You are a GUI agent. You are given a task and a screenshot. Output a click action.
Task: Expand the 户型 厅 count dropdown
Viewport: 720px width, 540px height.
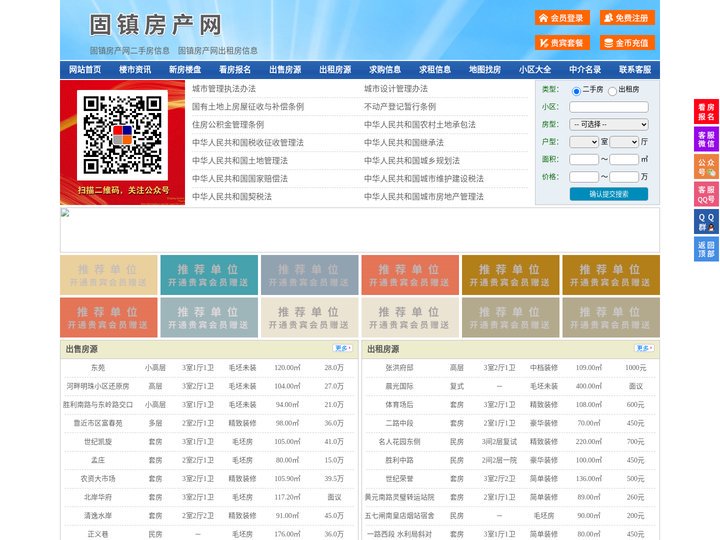pos(624,142)
